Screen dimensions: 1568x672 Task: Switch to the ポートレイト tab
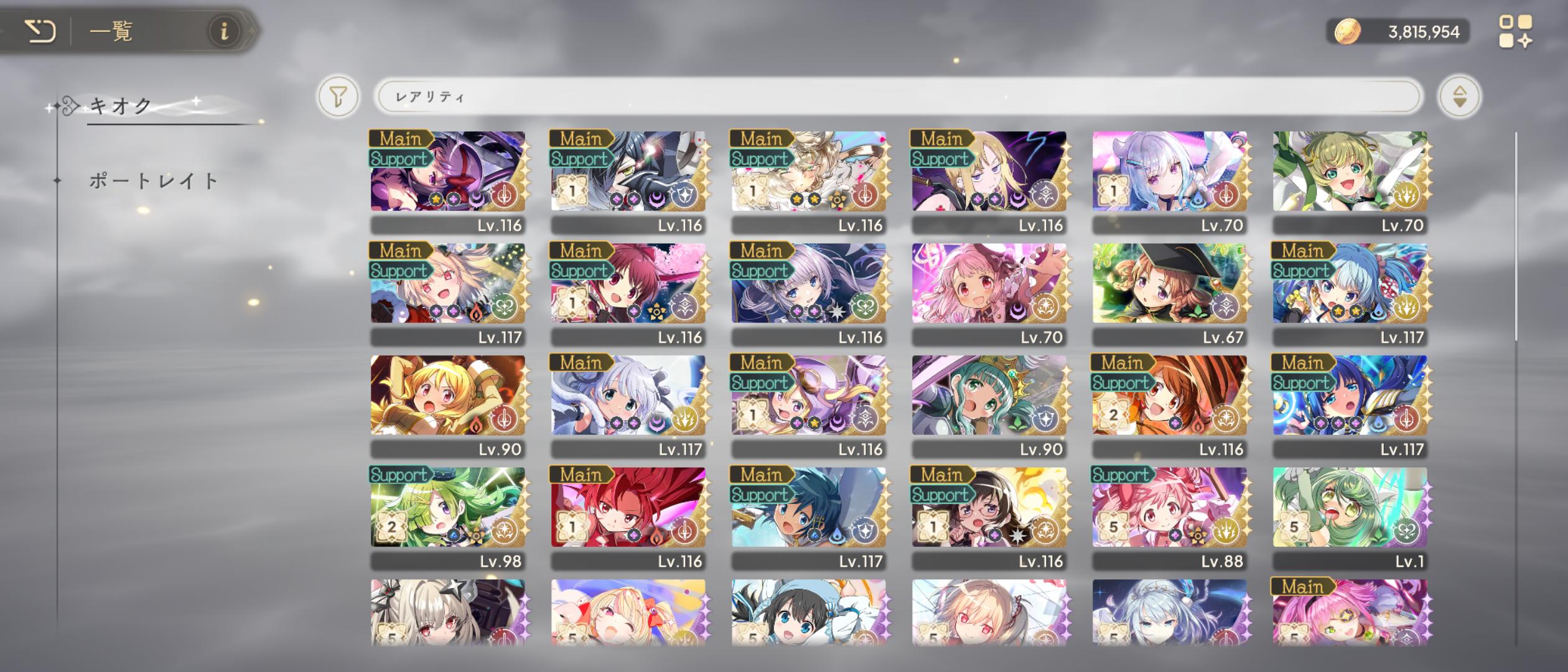click(x=154, y=181)
